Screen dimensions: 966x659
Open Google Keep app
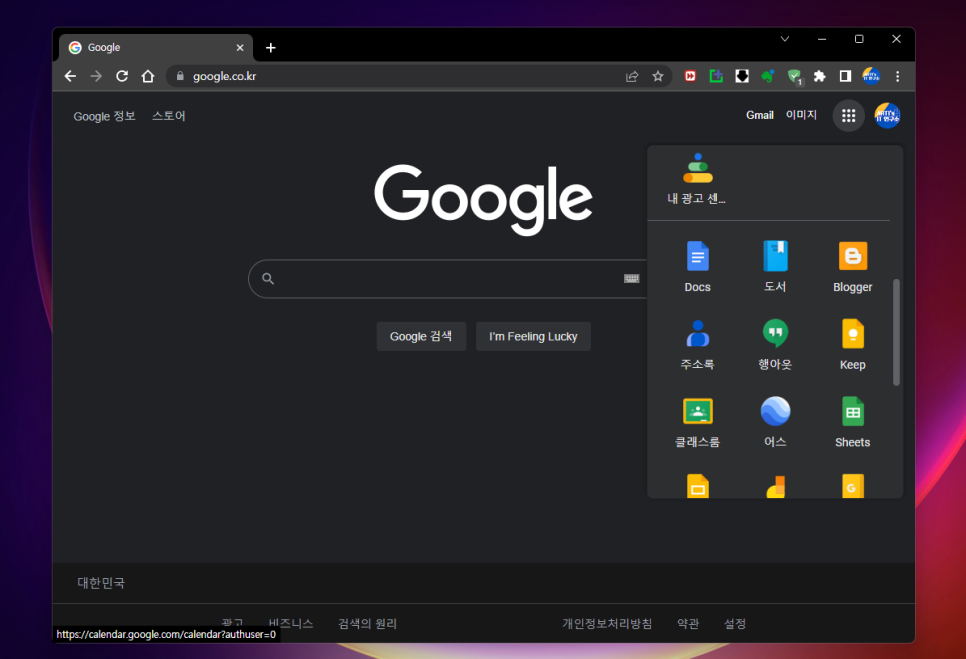point(853,344)
